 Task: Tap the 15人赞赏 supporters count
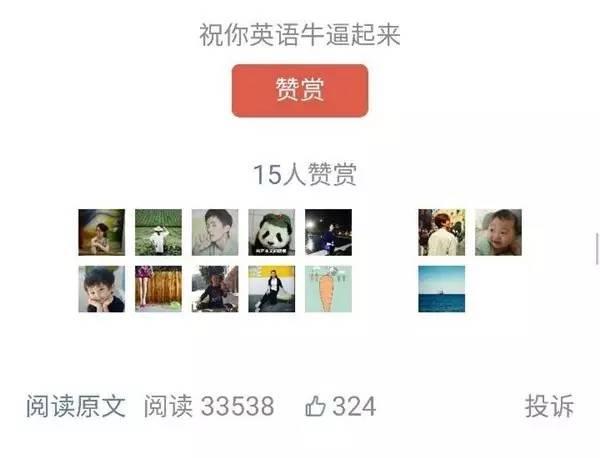pyautogui.click(x=305, y=174)
